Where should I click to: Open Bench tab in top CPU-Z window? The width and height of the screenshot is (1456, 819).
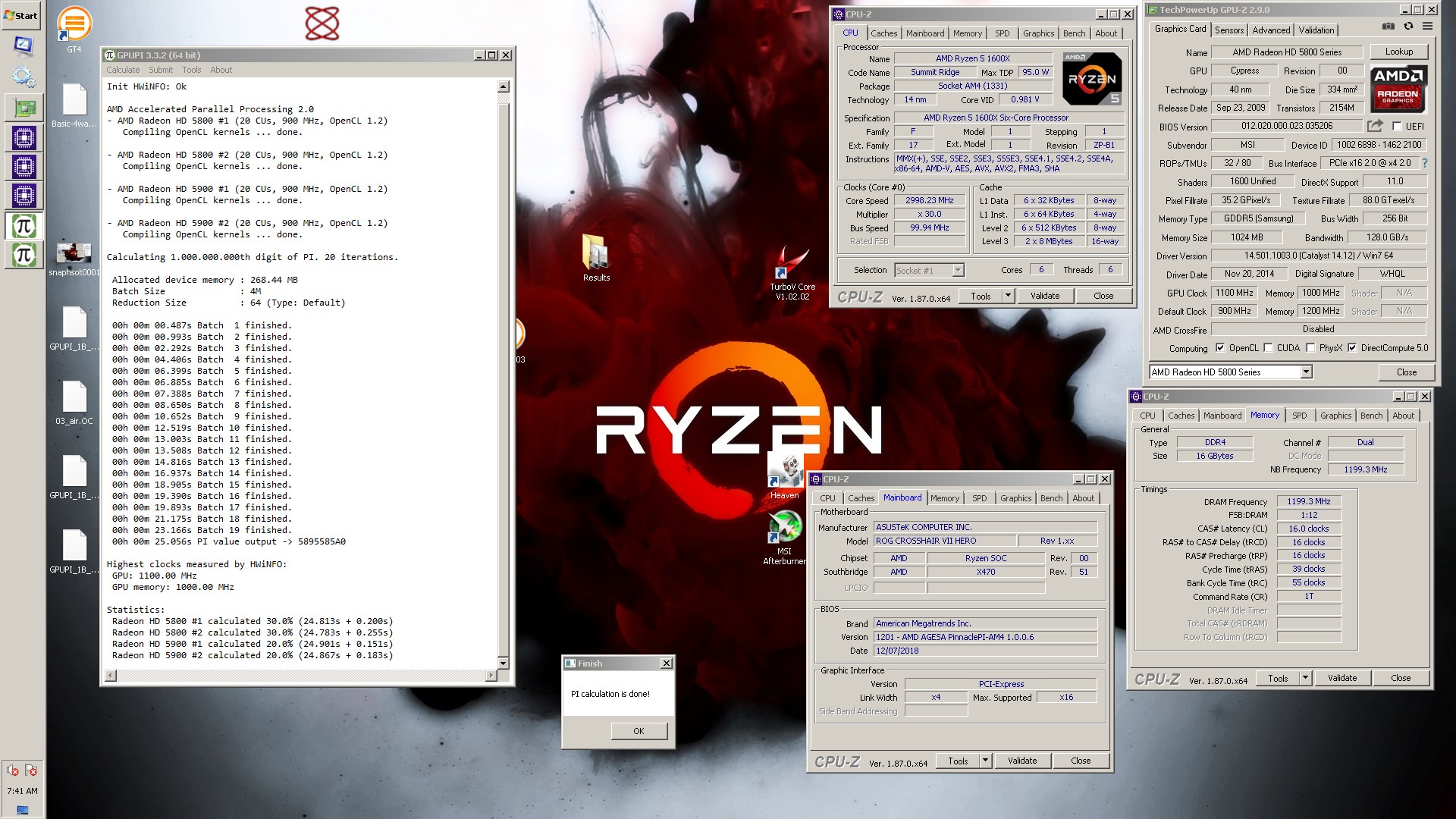[1074, 33]
